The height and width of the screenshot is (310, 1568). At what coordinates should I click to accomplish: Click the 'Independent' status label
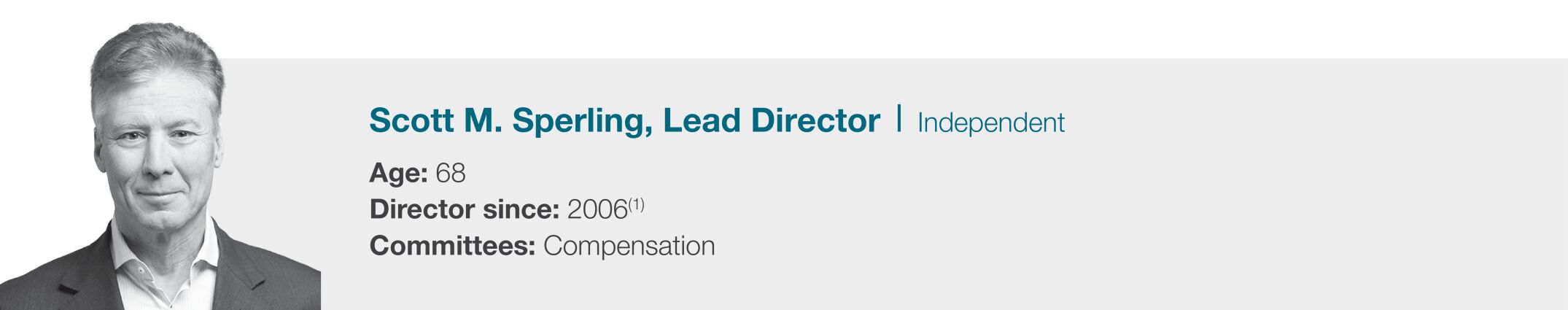(x=991, y=123)
